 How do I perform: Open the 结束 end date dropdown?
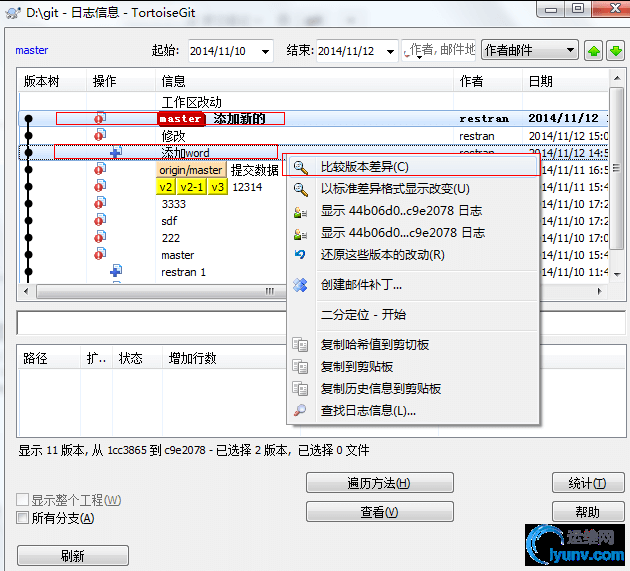[x=390, y=51]
